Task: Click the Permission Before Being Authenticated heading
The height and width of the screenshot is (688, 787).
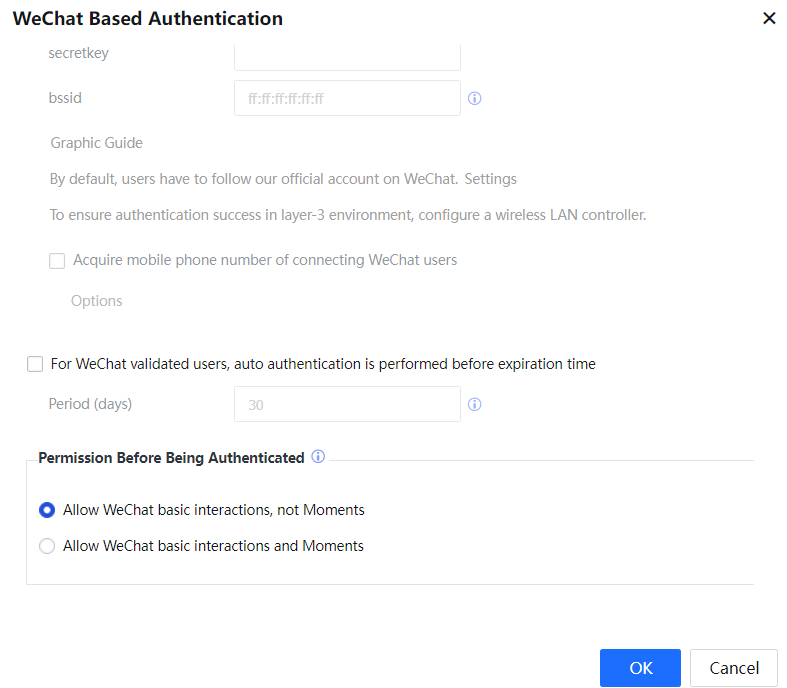Action: coord(171,458)
